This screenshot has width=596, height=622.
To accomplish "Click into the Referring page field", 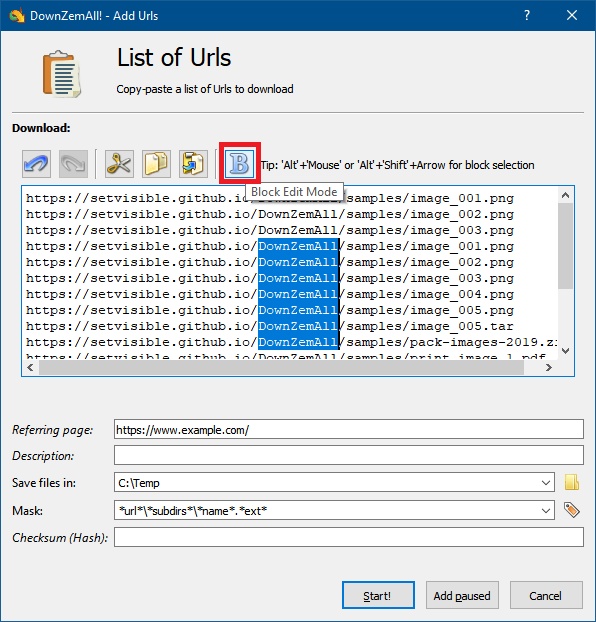I will point(349,429).
